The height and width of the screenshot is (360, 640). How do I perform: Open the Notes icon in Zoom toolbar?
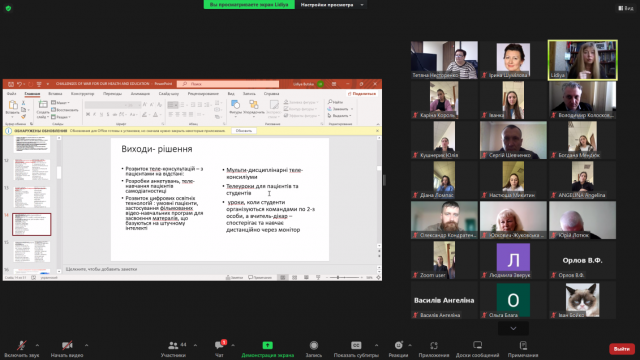(523, 345)
